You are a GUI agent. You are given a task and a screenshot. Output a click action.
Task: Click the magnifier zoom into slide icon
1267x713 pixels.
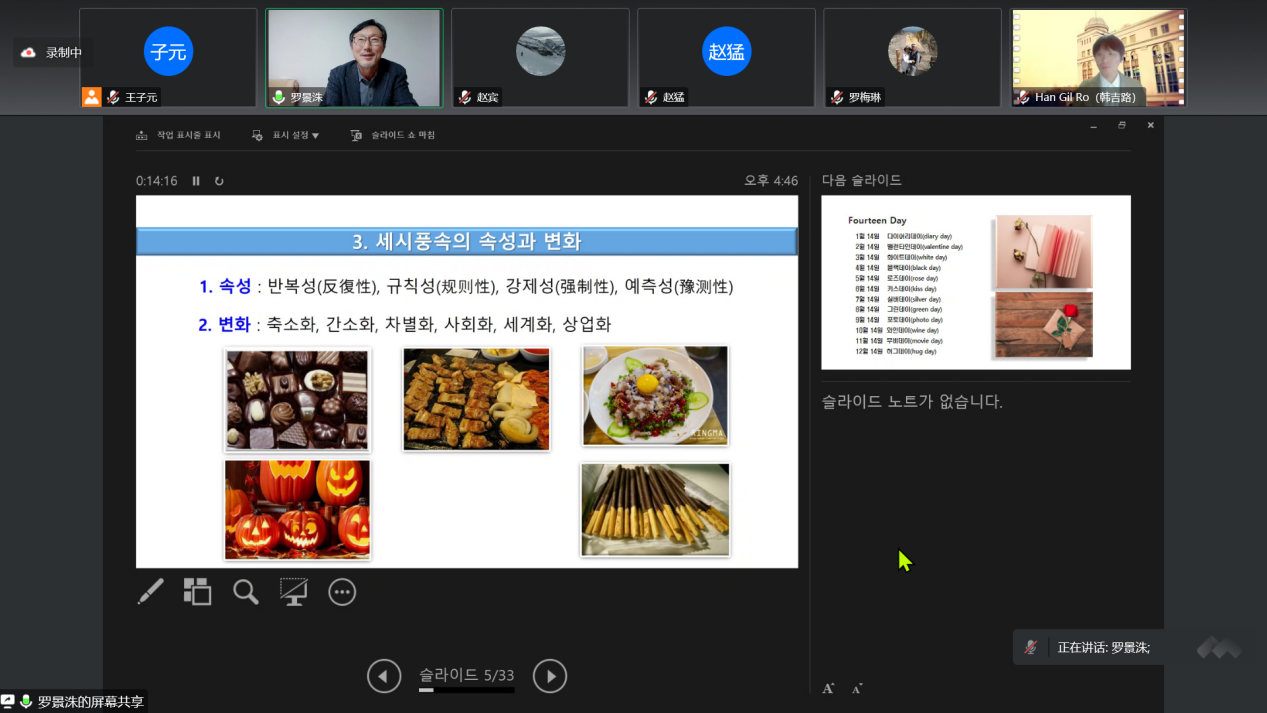pos(245,592)
